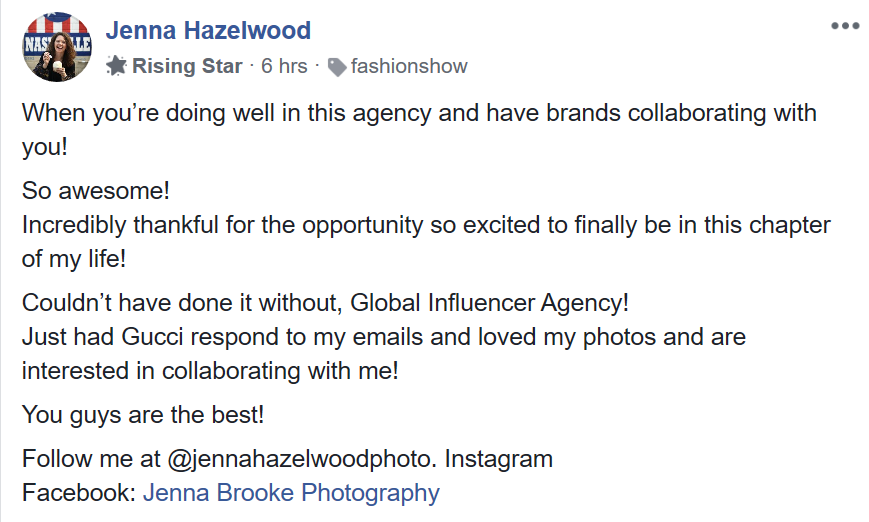
Task: Click the word "Instagram" after the handle
Action: point(498,460)
